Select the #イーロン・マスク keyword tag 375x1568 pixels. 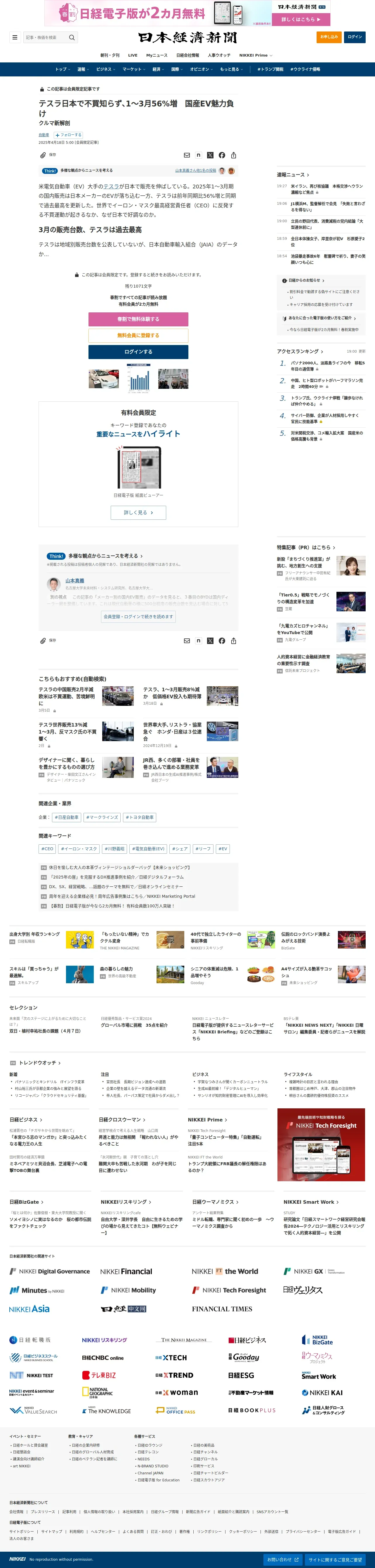(79, 848)
